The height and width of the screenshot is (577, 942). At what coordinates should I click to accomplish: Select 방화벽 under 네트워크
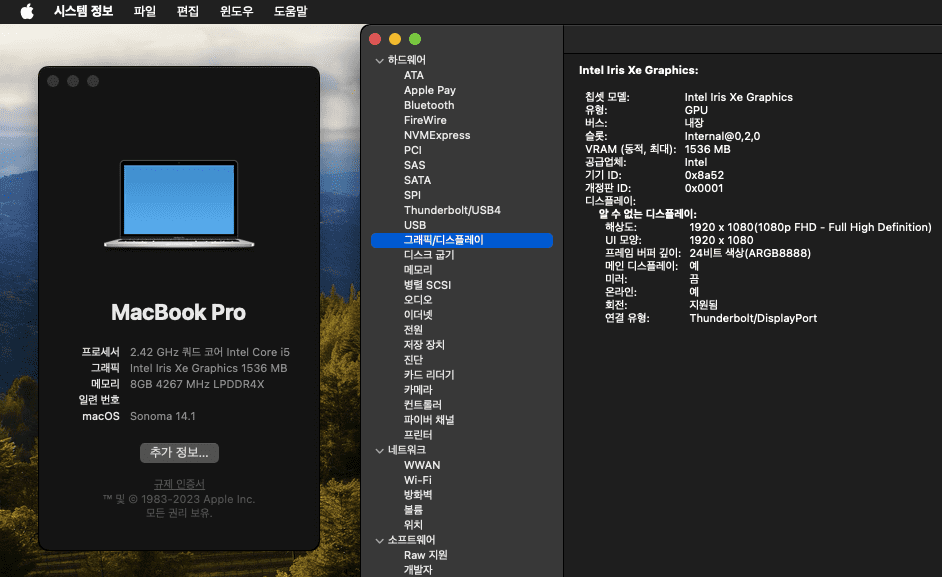click(x=418, y=495)
